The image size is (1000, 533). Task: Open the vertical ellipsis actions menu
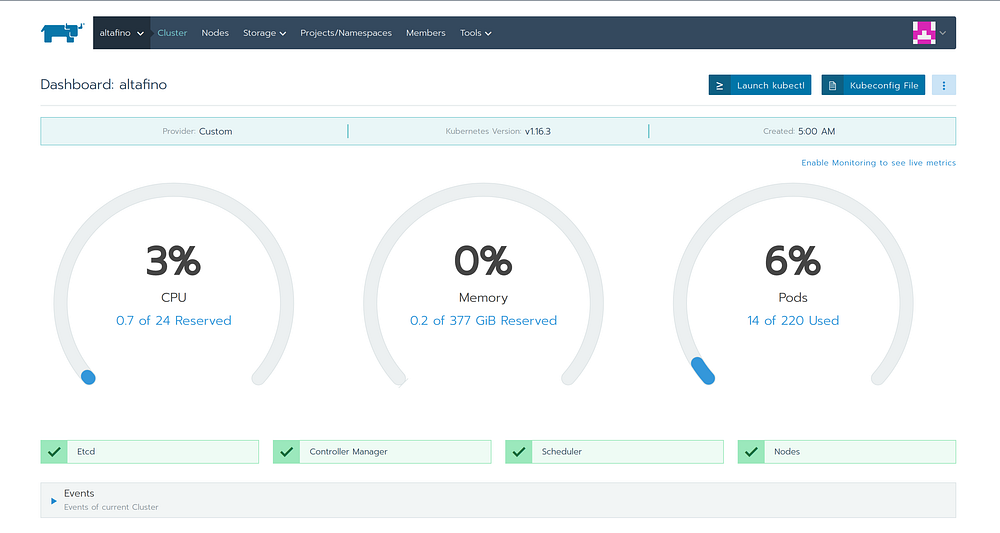pos(943,85)
